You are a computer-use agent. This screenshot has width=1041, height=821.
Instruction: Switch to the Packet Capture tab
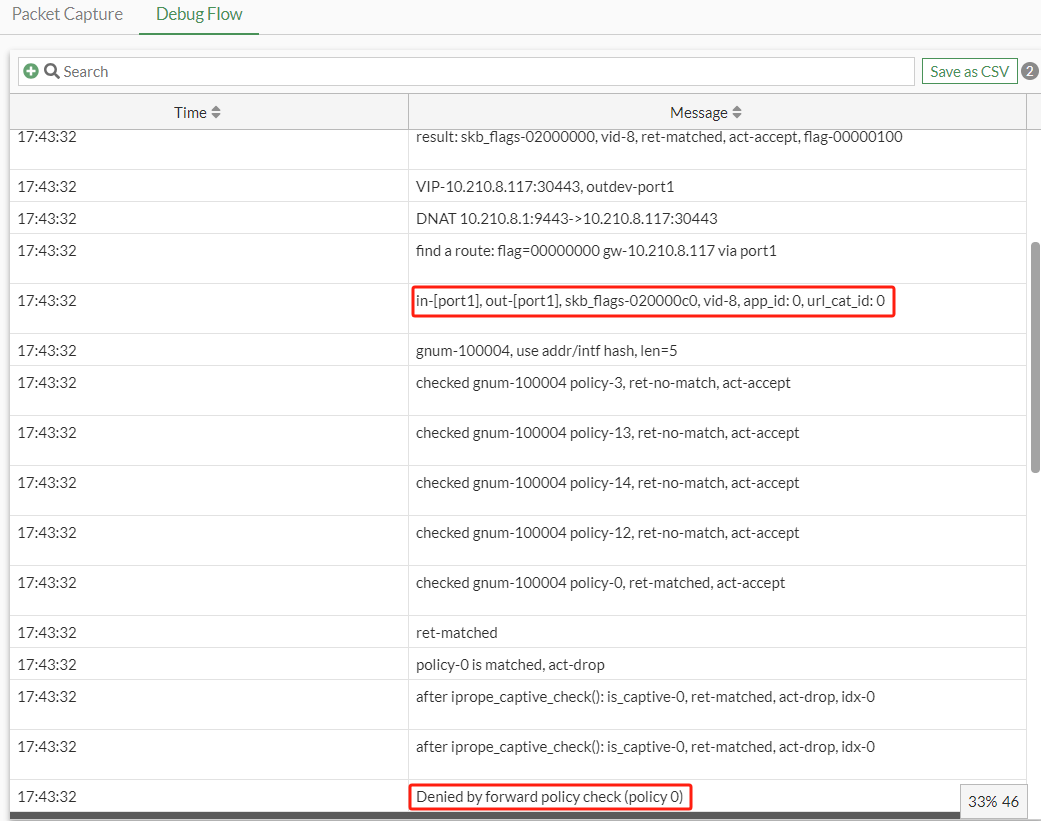[67, 15]
